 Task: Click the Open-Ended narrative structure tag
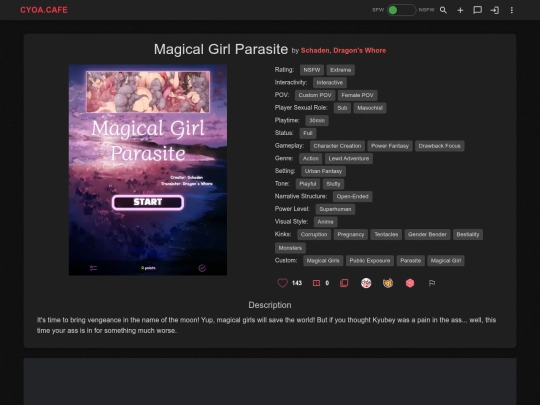pos(352,197)
